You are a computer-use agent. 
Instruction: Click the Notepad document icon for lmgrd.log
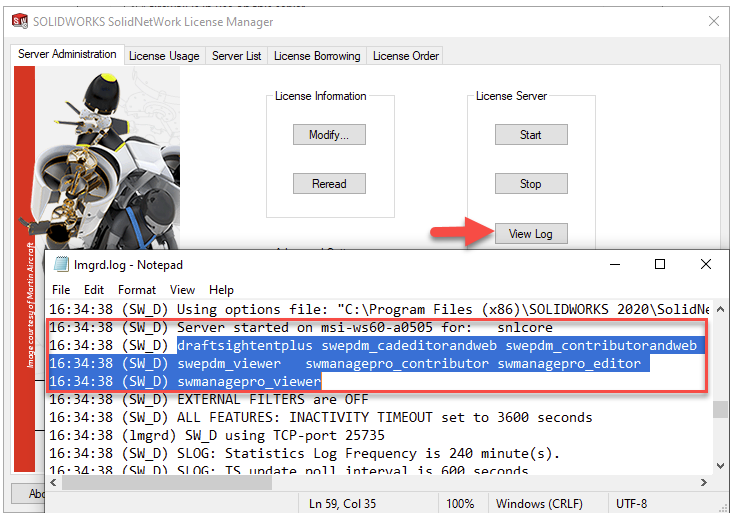pos(61,265)
